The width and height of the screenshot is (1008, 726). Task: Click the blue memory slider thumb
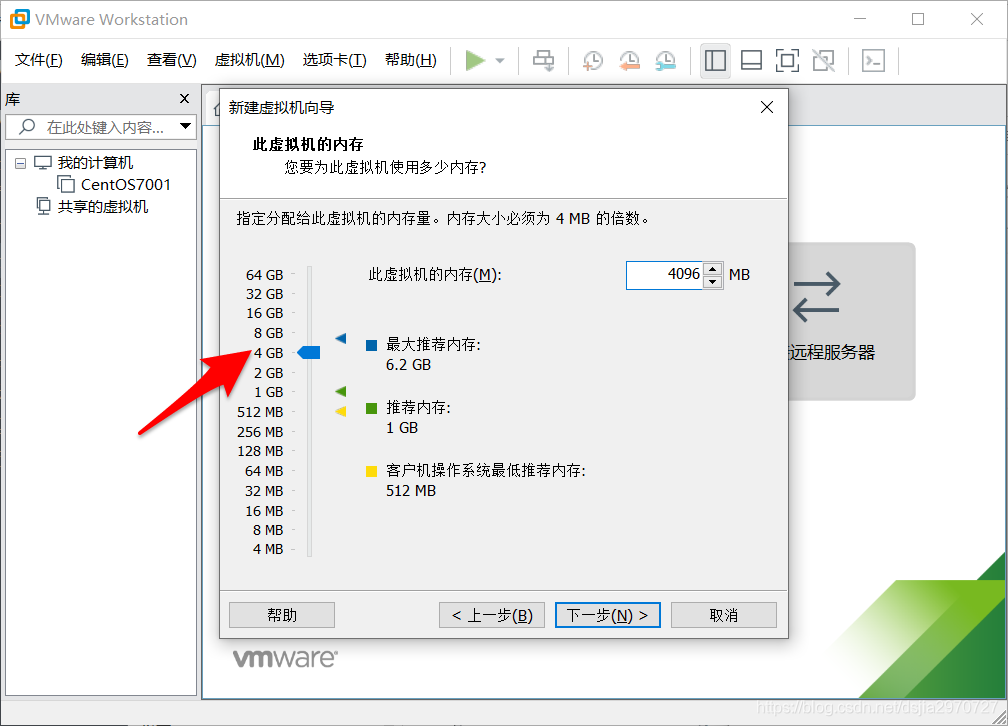coord(309,352)
